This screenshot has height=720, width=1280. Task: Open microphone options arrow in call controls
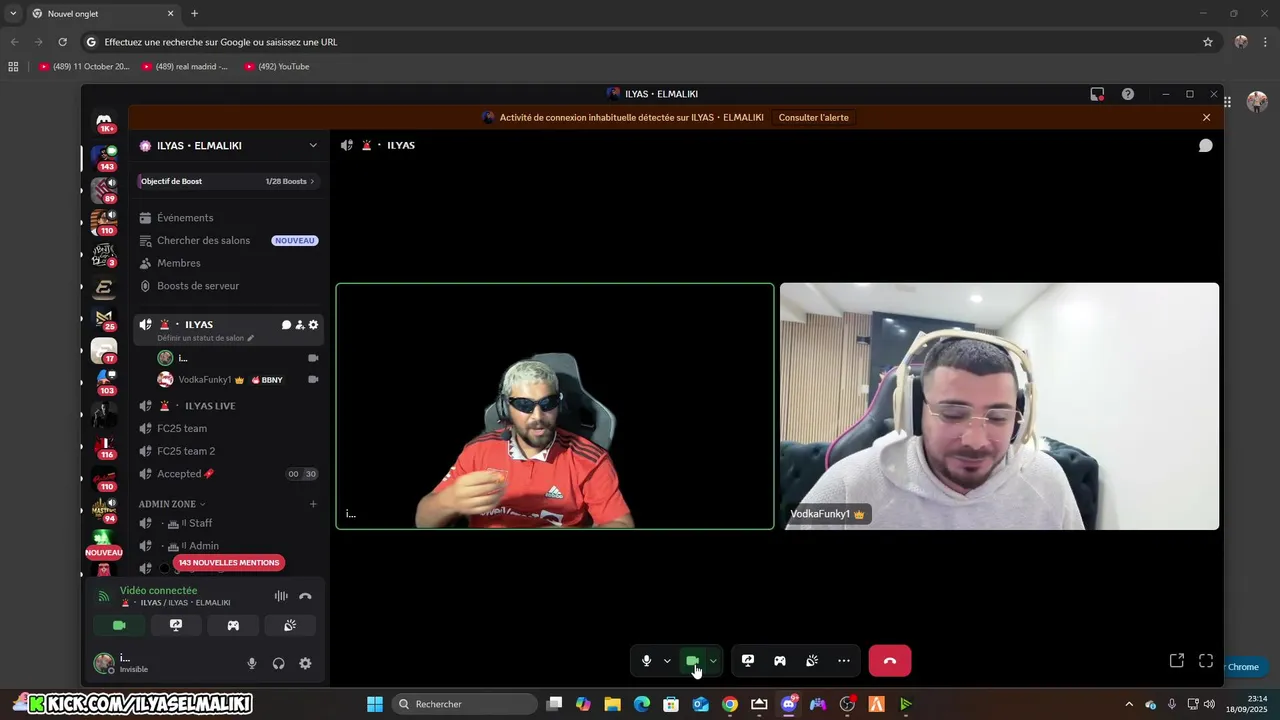coord(667,661)
